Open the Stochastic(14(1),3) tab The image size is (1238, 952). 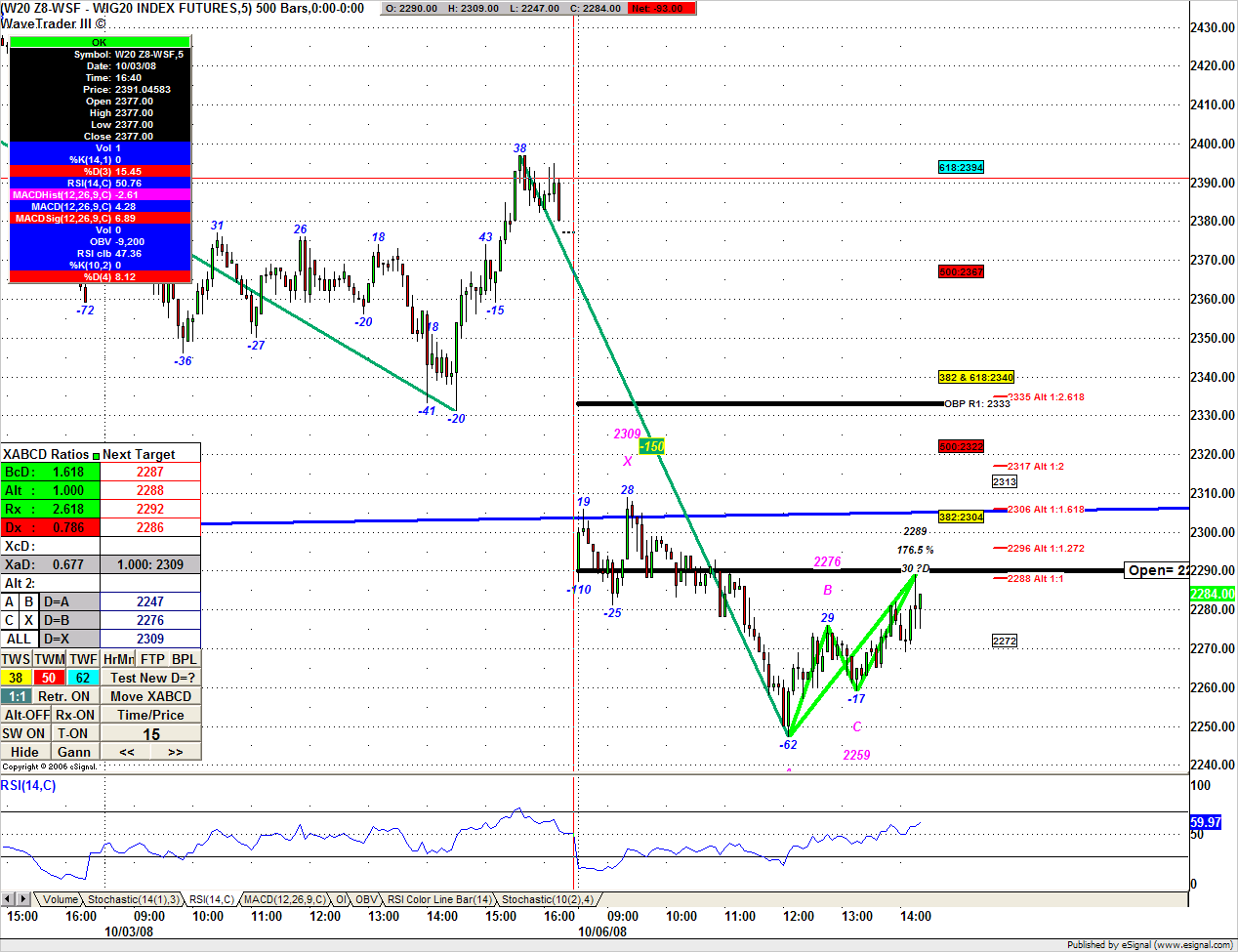click(133, 899)
